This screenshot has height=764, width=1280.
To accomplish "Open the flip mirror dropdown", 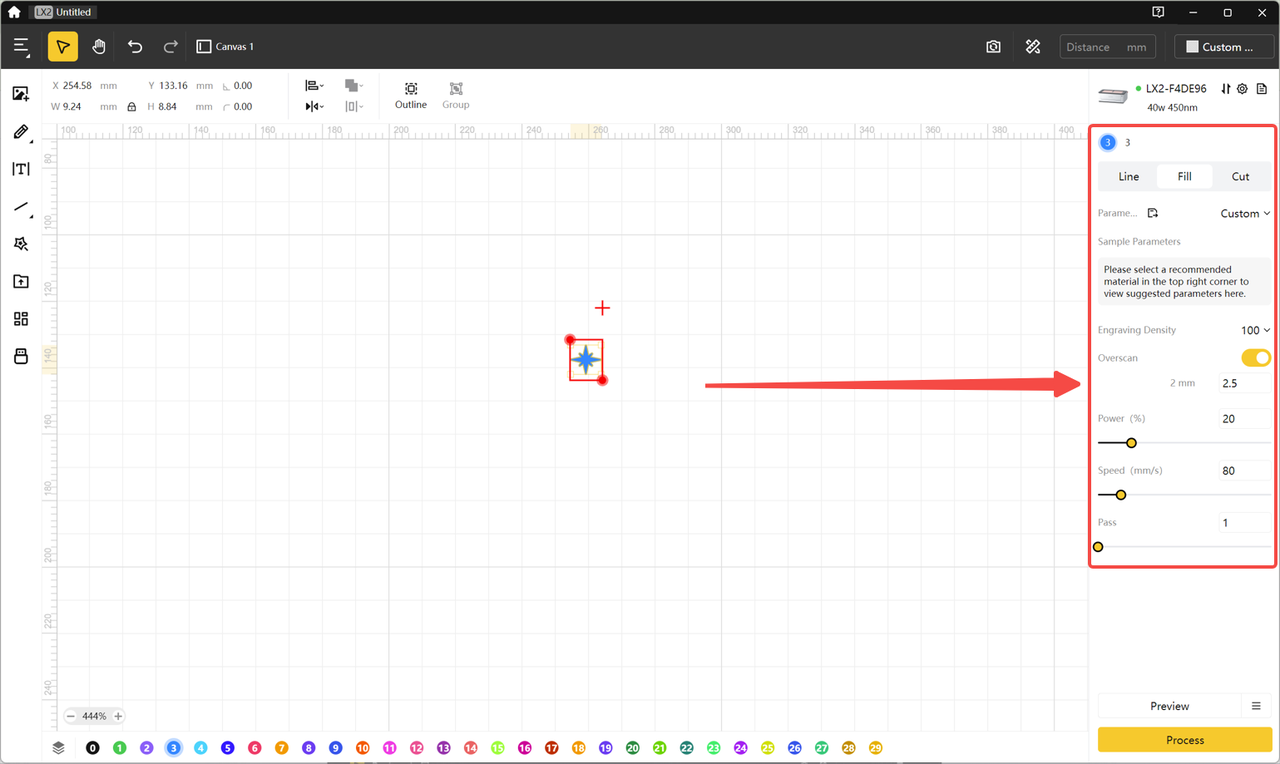I will [314, 106].
